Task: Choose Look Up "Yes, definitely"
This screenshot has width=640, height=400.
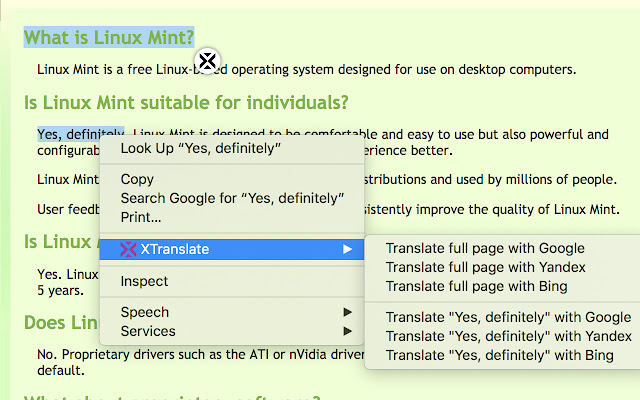Action: coord(200,148)
